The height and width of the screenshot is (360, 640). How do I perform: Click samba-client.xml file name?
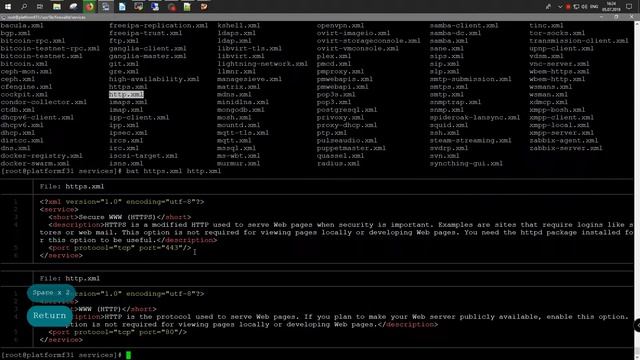pyautogui.click(x=464, y=25)
